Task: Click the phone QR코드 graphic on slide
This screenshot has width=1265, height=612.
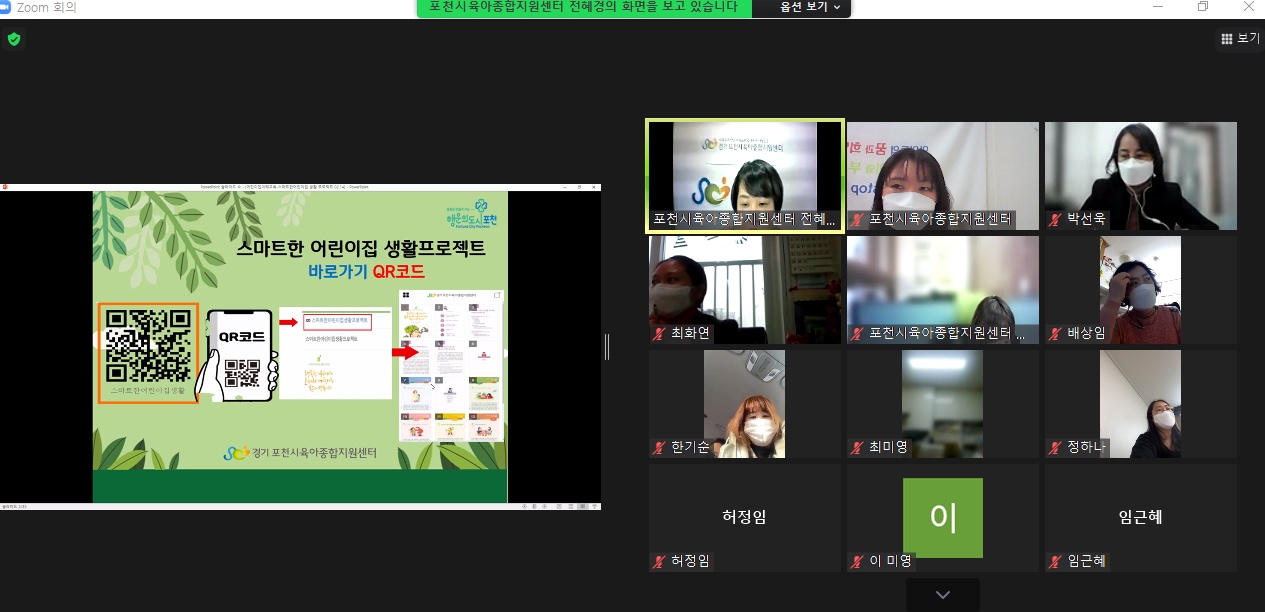Action: tap(238, 355)
